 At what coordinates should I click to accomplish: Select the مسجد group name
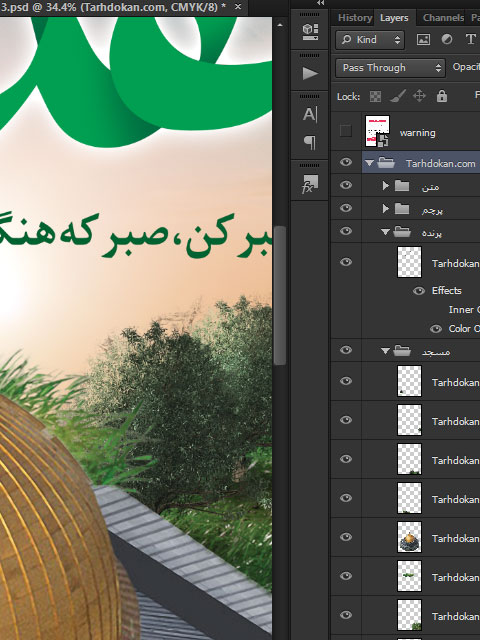(x=436, y=351)
